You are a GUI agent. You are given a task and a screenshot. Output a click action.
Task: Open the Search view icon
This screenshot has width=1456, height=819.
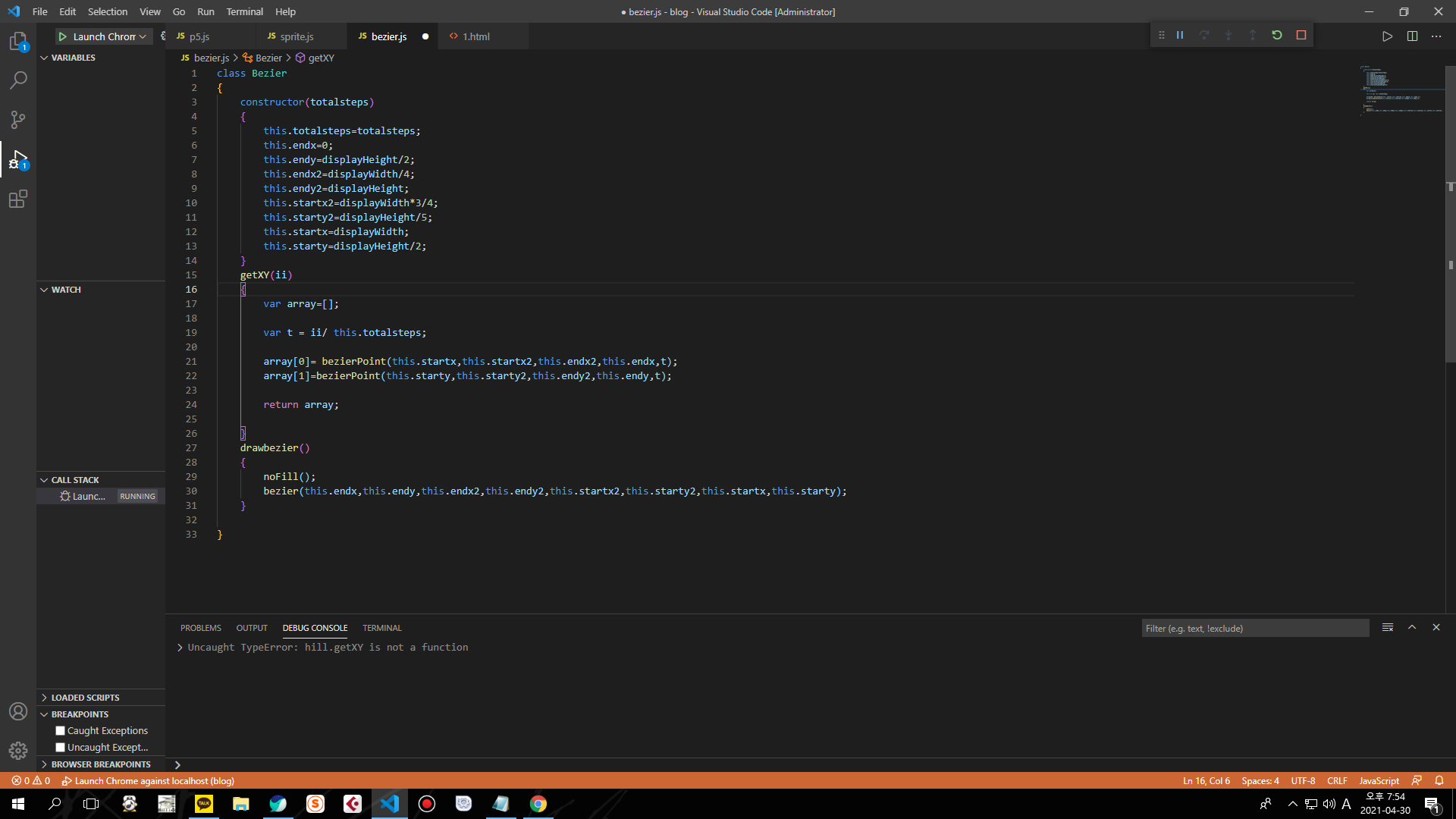coord(18,80)
